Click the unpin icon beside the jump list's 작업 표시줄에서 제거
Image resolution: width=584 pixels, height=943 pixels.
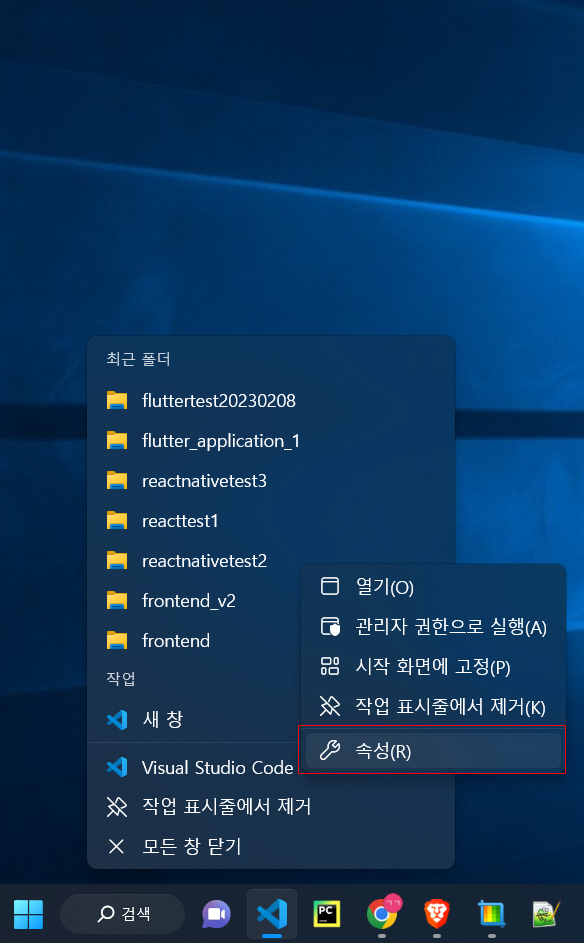point(117,807)
